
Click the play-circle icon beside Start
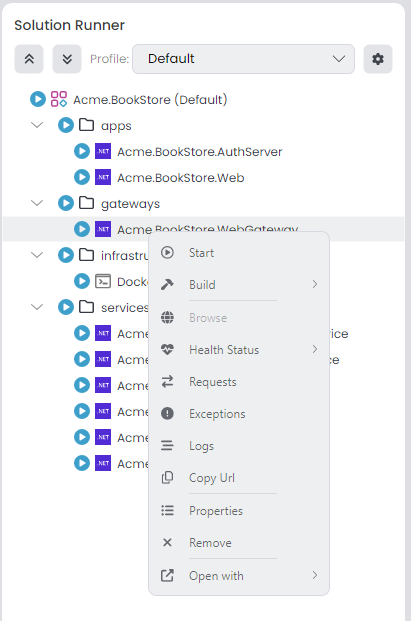167,252
